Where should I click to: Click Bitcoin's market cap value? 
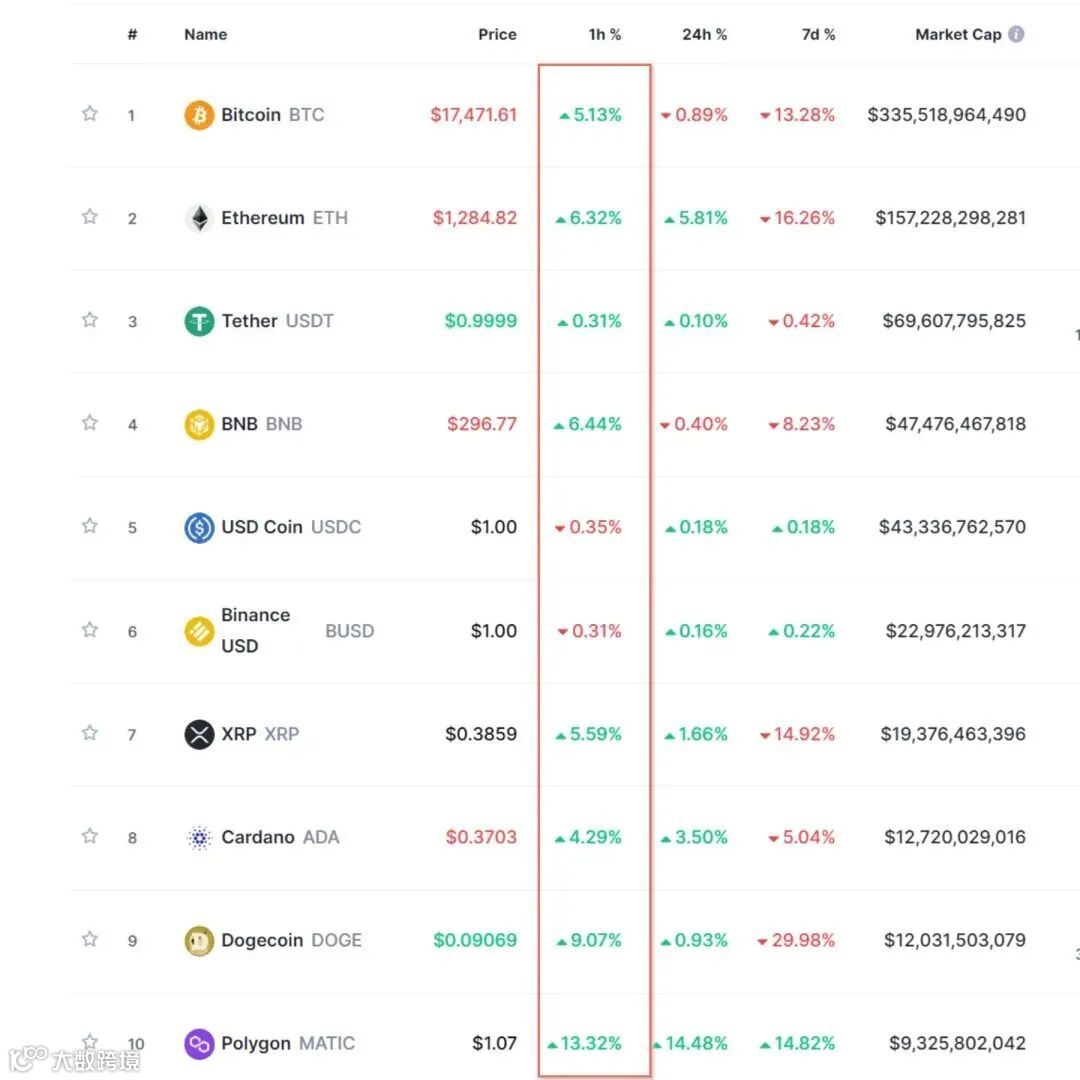pyautogui.click(x=946, y=115)
